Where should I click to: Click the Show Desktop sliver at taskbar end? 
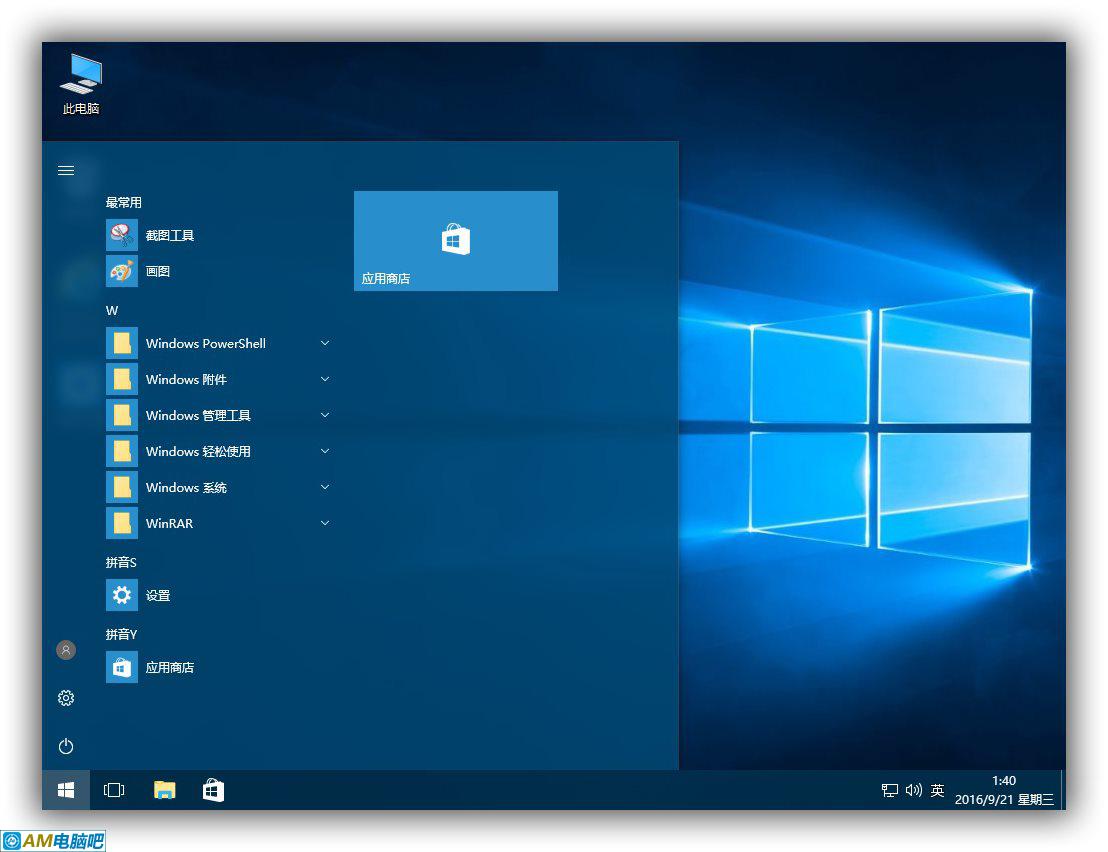[x=1063, y=790]
